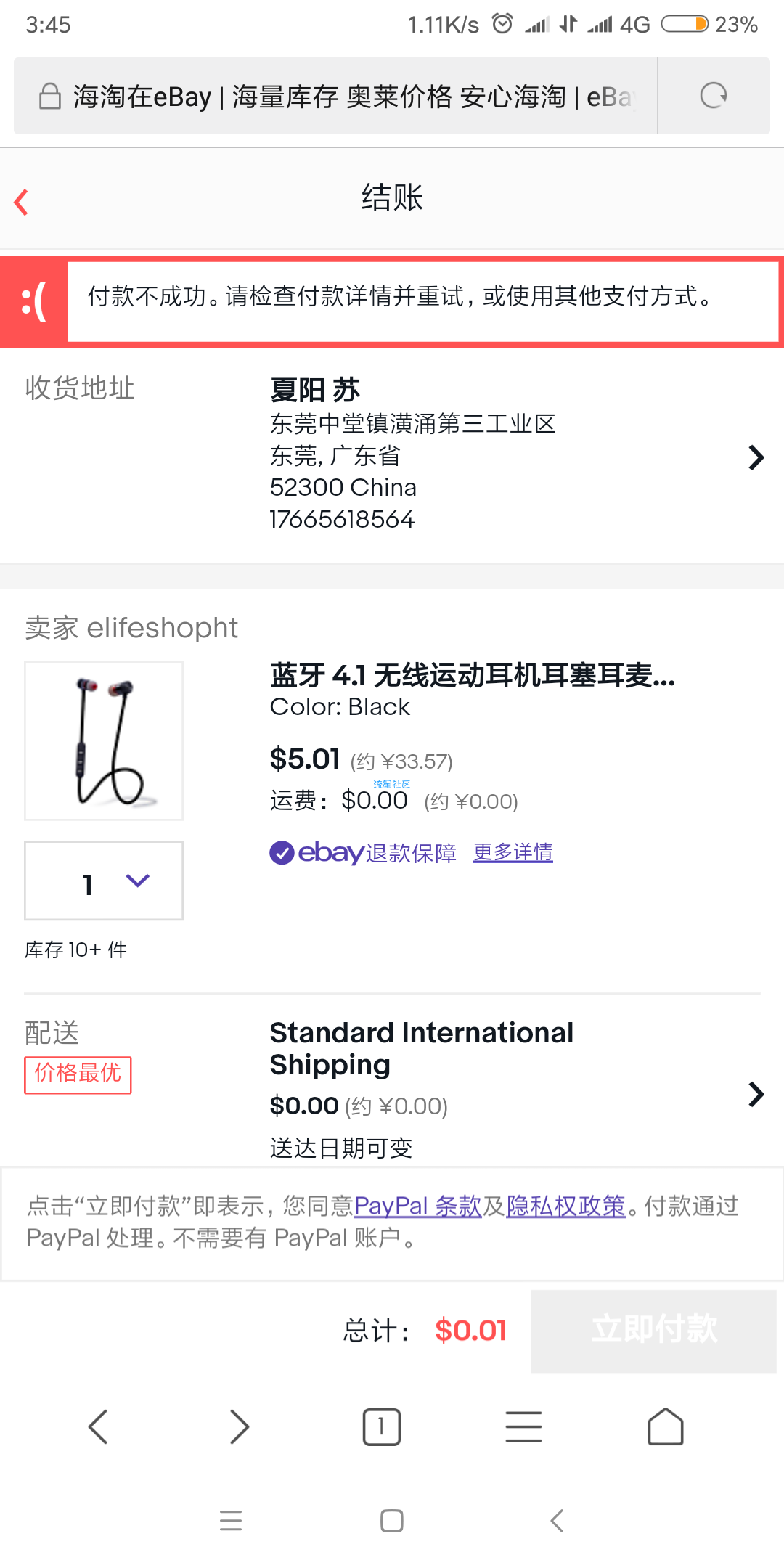784x1568 pixels.
Task: Tap the earphone product thumbnail
Action: coord(104,740)
